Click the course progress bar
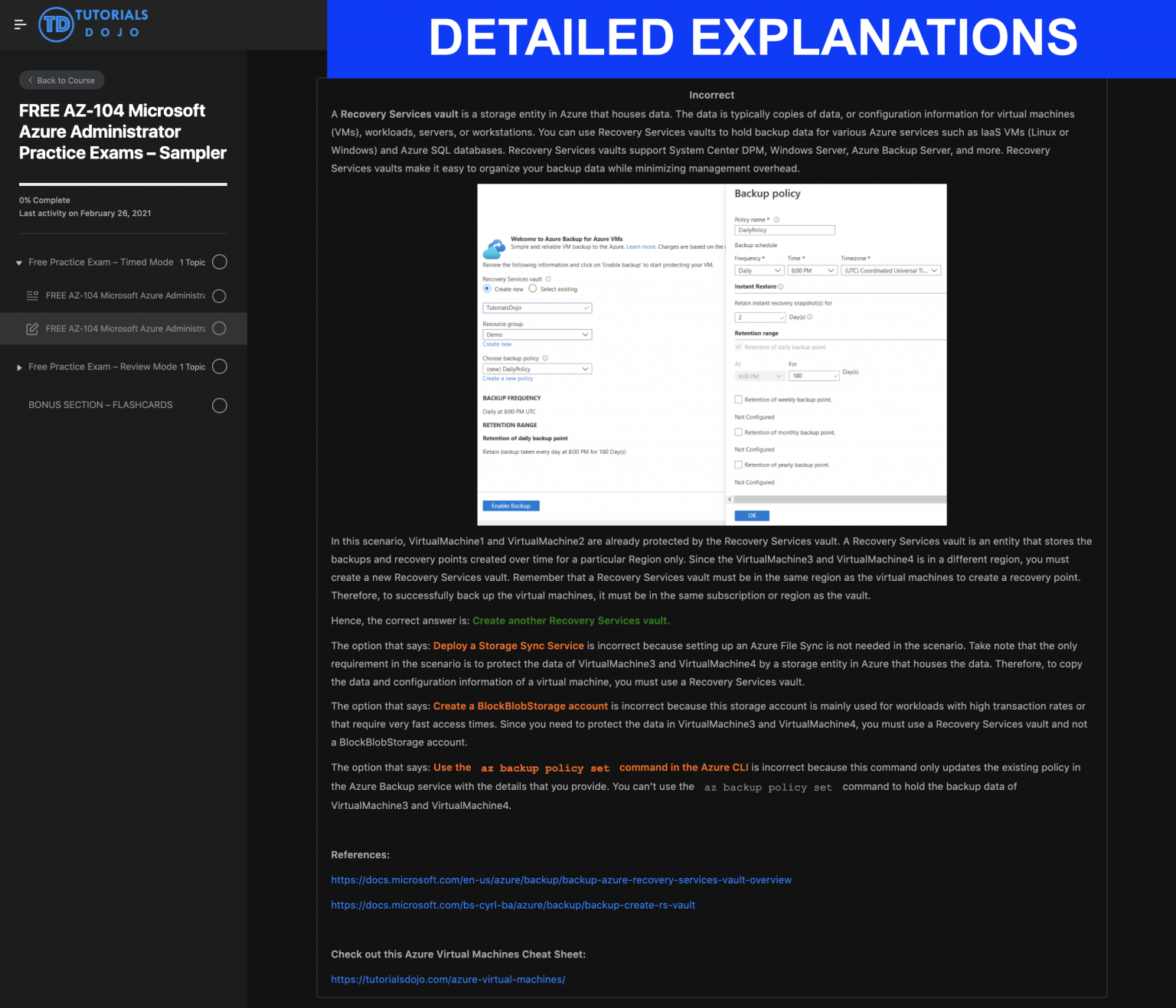 click(122, 184)
